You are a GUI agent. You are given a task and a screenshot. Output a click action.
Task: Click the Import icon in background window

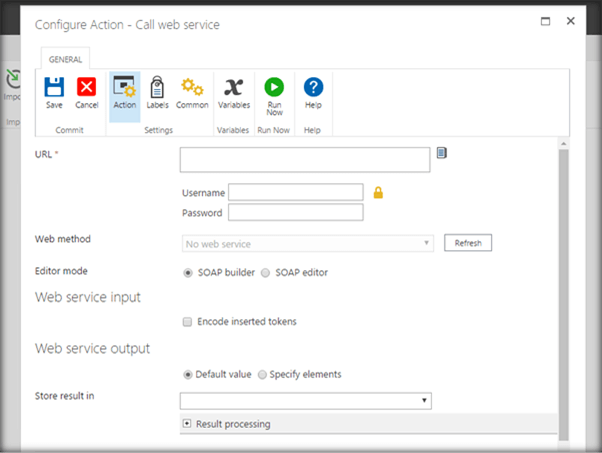[x=13, y=79]
